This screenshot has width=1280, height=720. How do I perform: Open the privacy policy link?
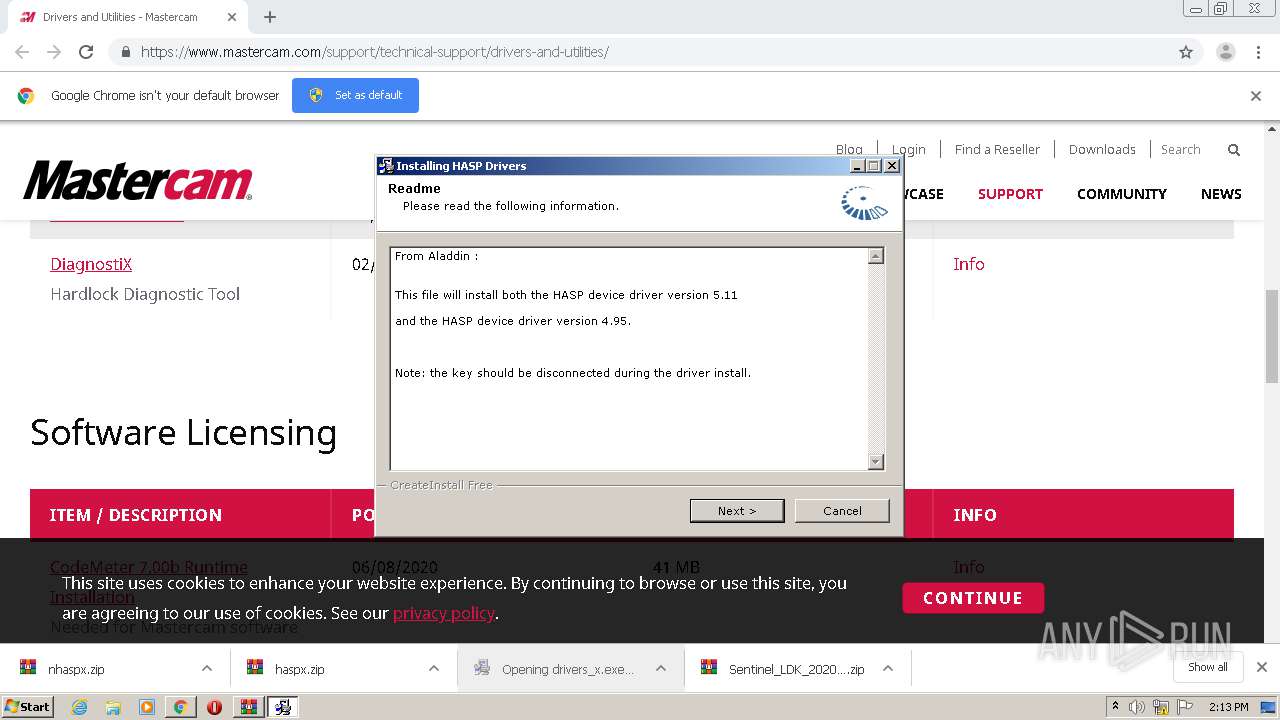pos(444,613)
